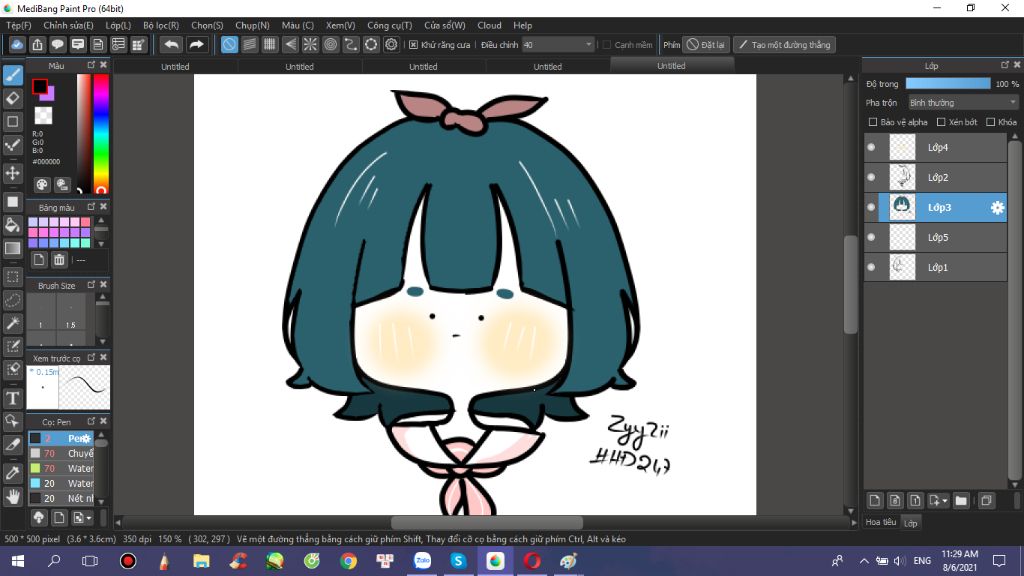
Task: Select the Hand tool
Action: tap(13, 496)
